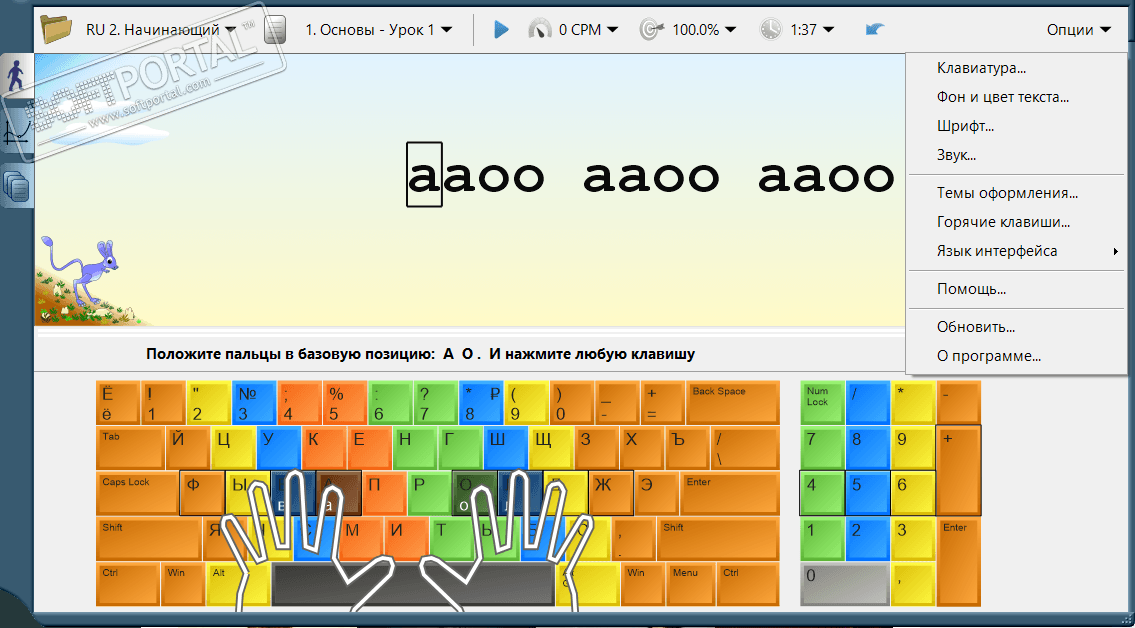
Task: Click the % 5 key
Action: 345,402
